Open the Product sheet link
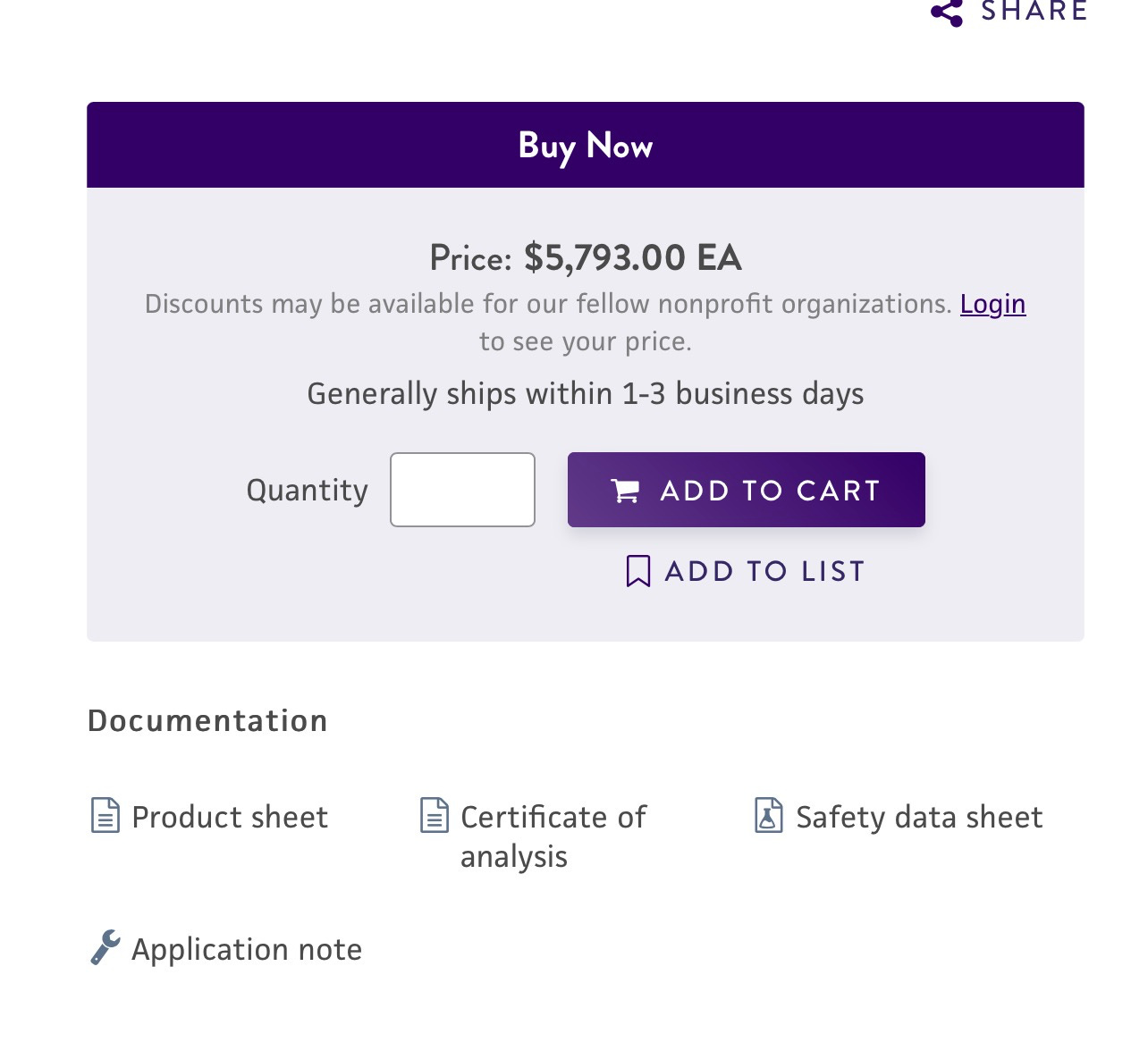 click(230, 818)
